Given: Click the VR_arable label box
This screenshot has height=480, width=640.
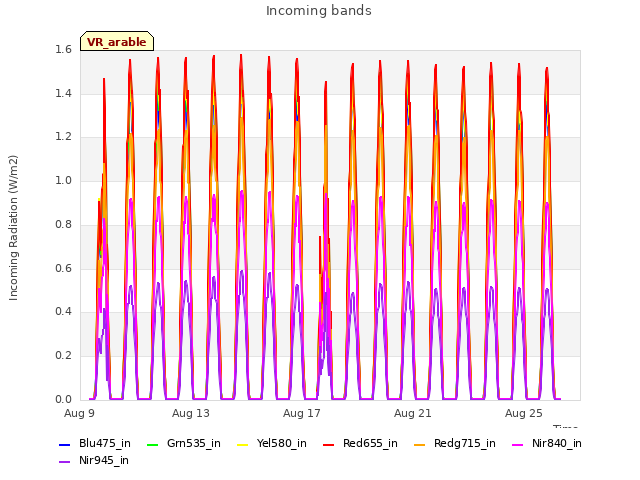Looking at the screenshot, I should click(x=117, y=41).
